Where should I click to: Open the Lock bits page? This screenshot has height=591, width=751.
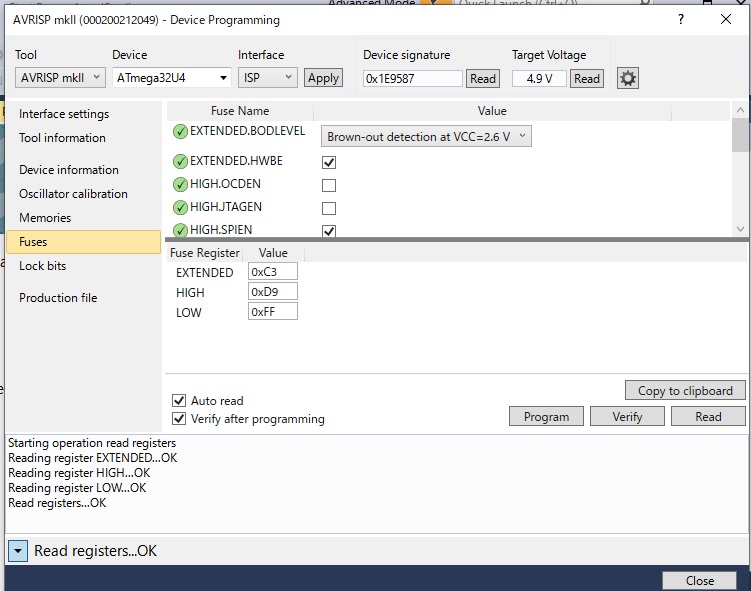(43, 266)
